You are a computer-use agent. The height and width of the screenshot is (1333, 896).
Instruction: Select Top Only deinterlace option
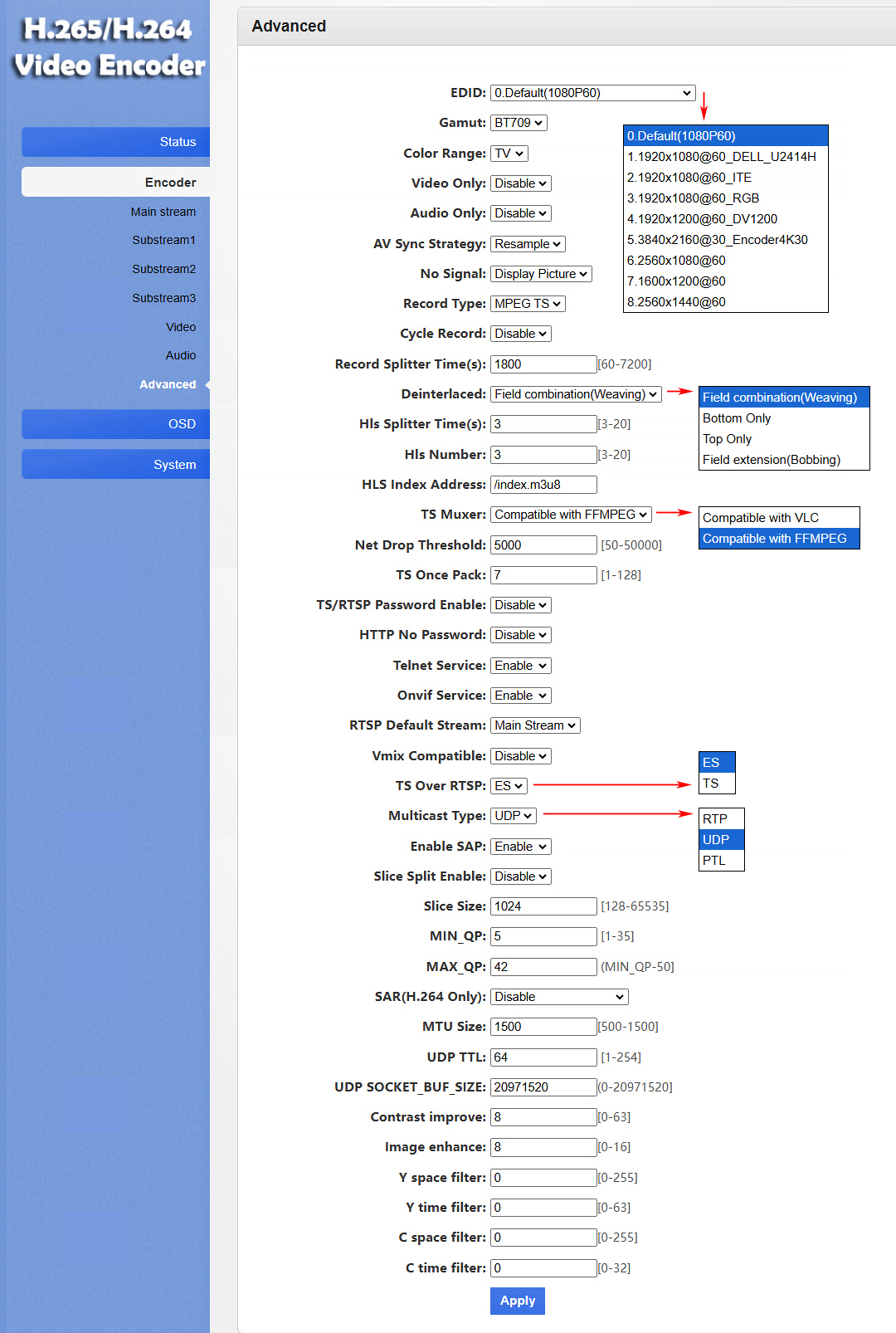(x=784, y=439)
